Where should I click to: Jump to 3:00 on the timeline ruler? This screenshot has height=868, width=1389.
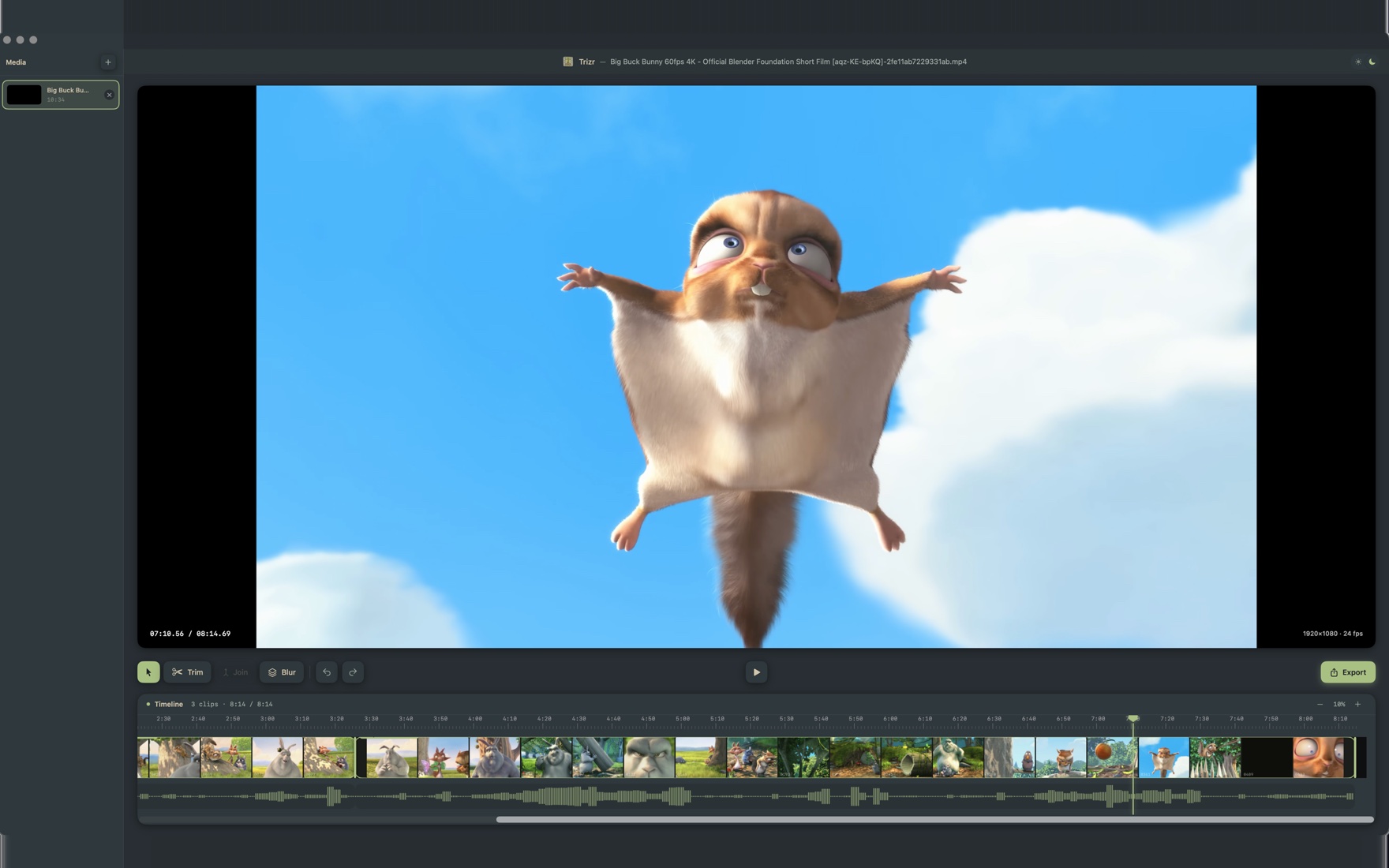(x=268, y=719)
